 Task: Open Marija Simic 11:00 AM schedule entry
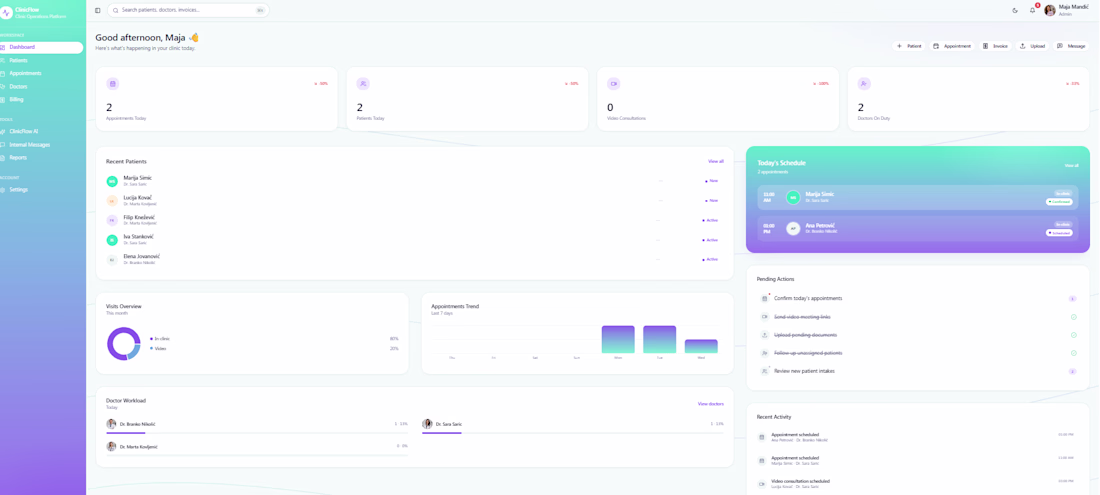(x=918, y=198)
